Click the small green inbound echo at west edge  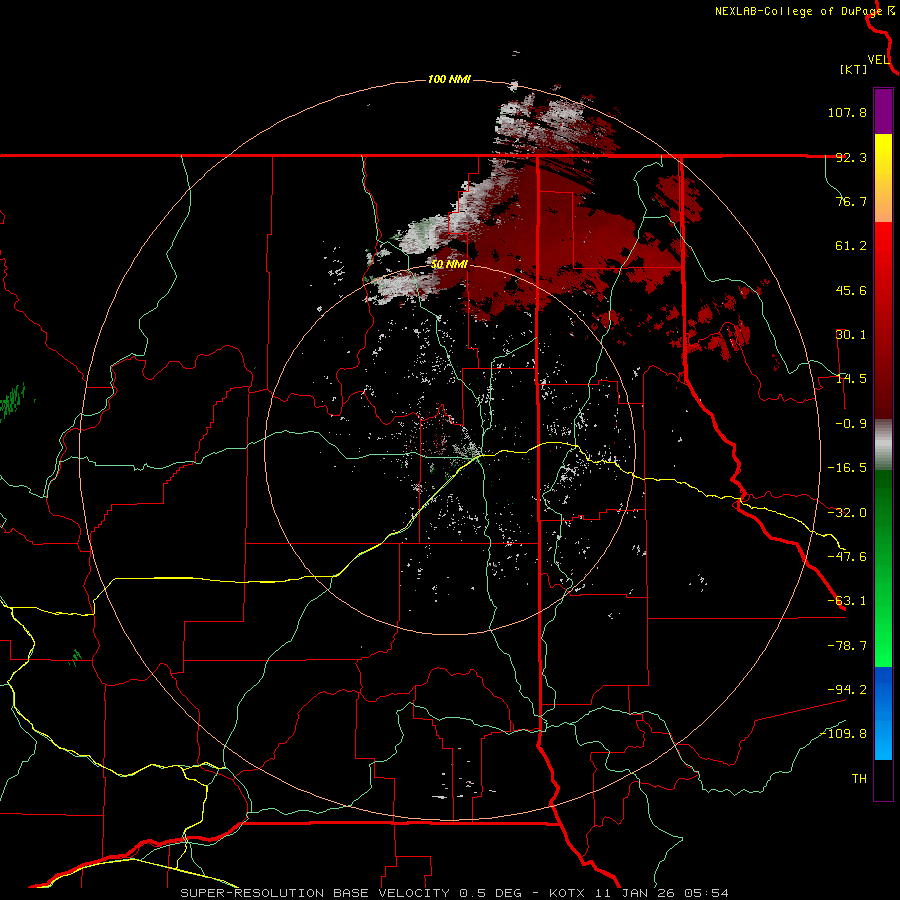(13, 401)
